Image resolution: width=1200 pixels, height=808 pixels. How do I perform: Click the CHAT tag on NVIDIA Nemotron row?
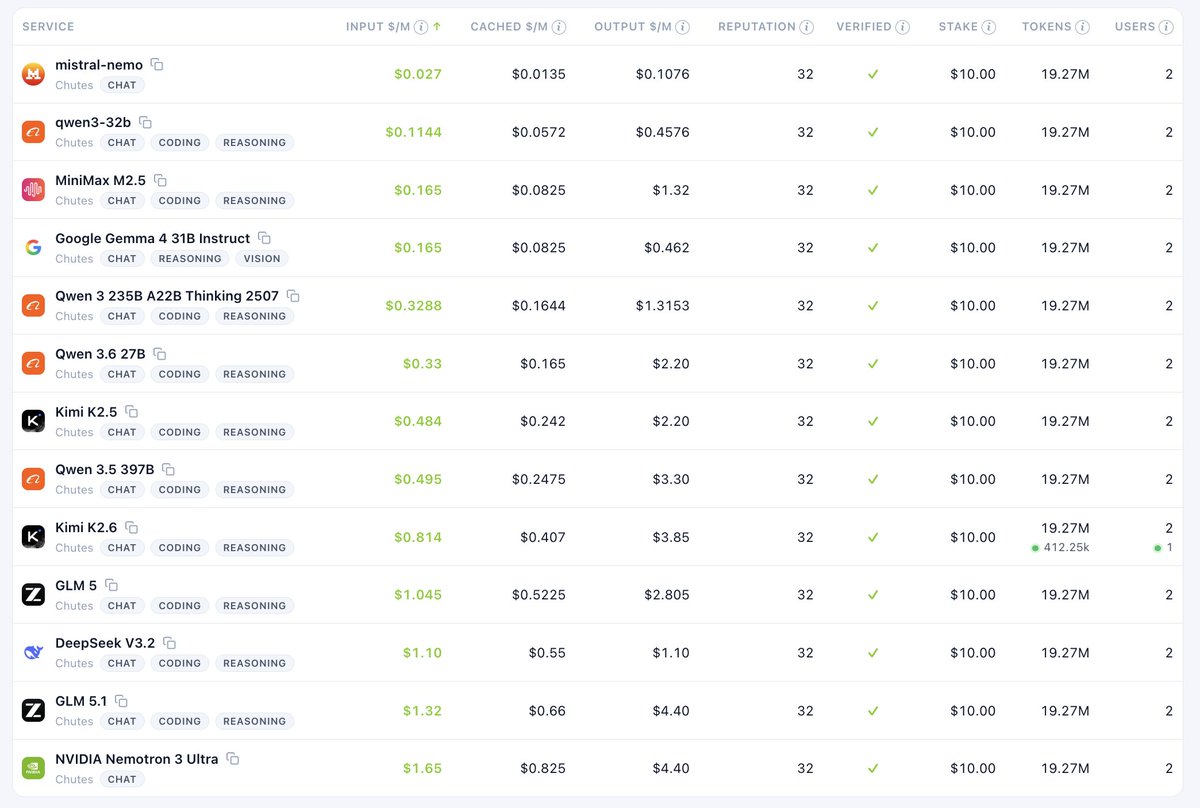pos(122,779)
